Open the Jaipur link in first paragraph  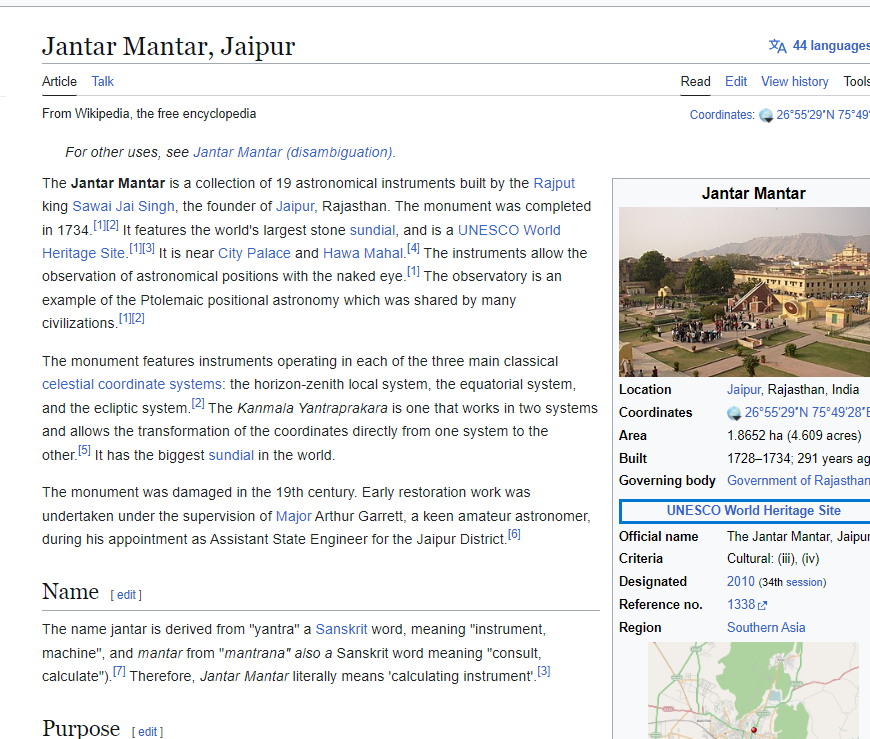[295, 206]
